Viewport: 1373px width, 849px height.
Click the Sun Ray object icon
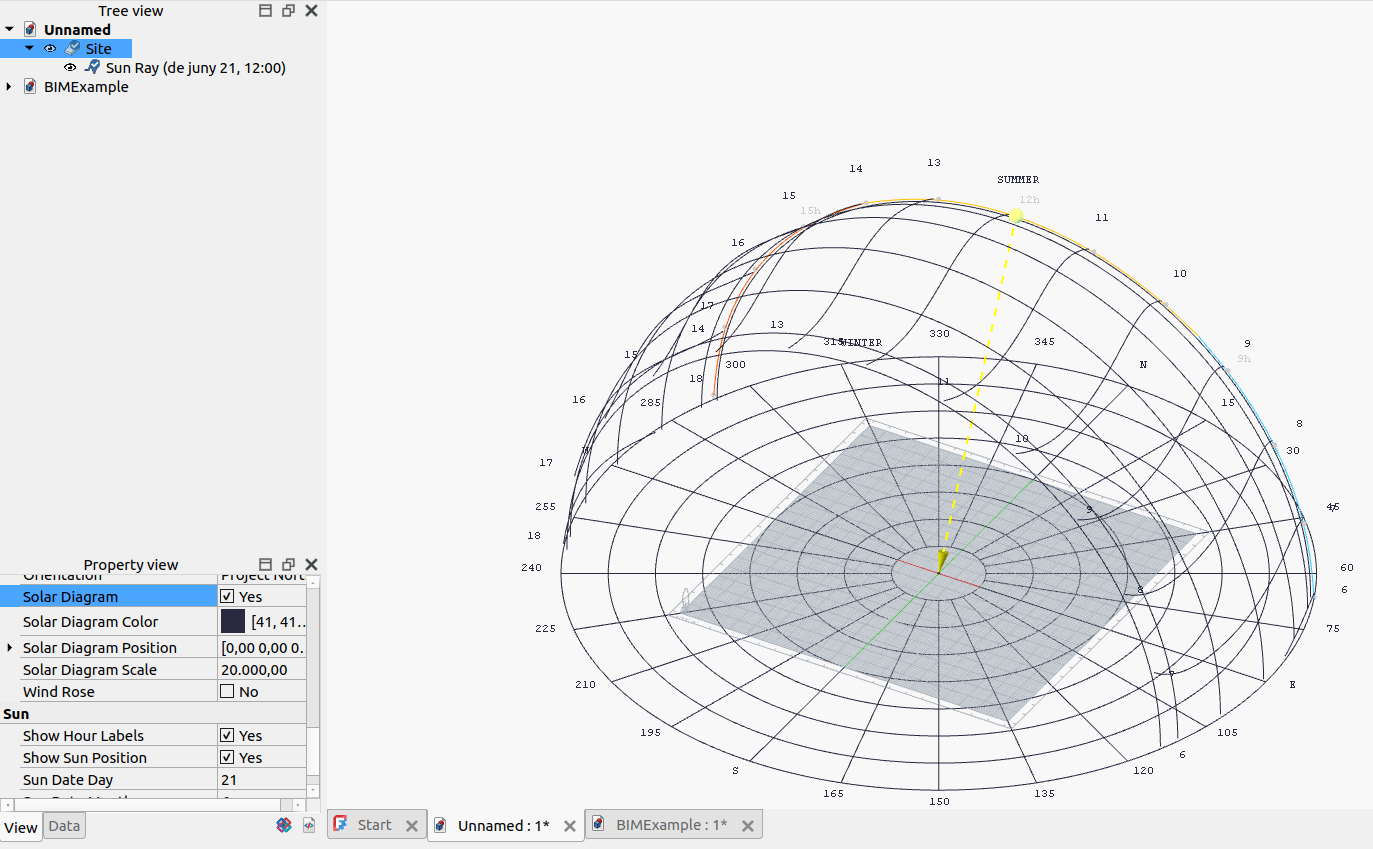point(92,68)
